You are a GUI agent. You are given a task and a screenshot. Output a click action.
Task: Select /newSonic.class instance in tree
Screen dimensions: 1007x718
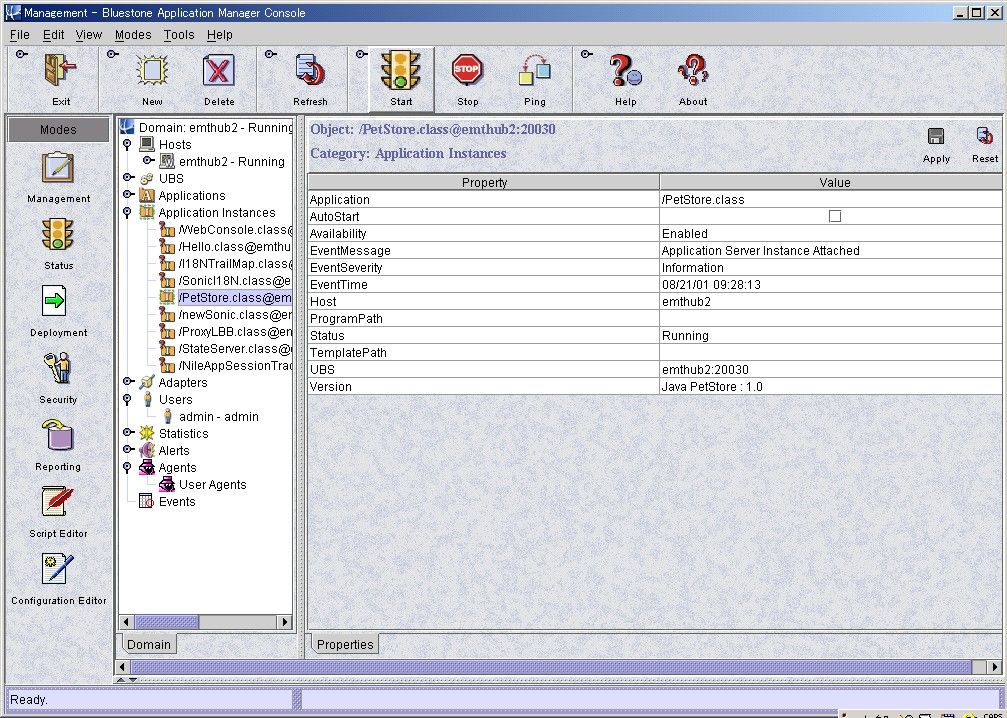click(x=235, y=315)
